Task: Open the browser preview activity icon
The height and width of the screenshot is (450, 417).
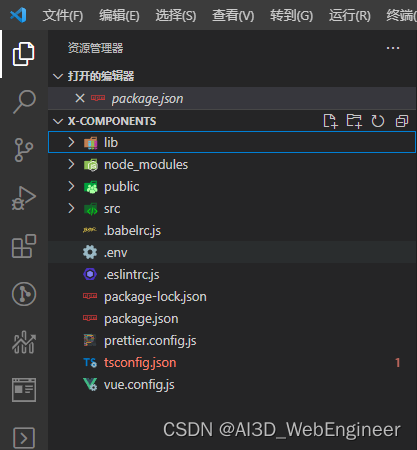Action: (x=24, y=390)
